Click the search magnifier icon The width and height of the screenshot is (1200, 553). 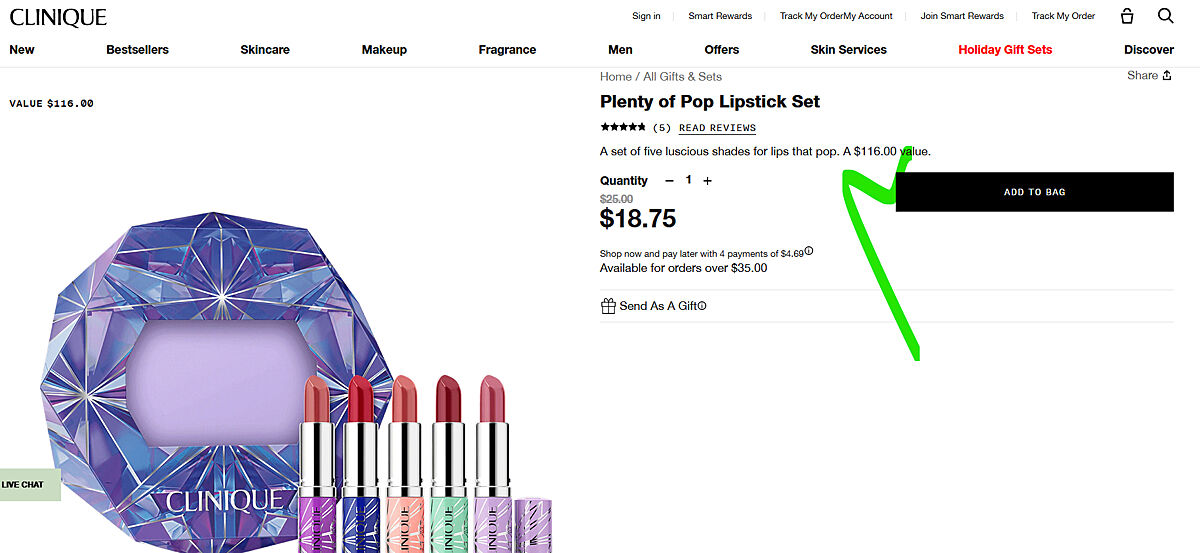[x=1166, y=16]
